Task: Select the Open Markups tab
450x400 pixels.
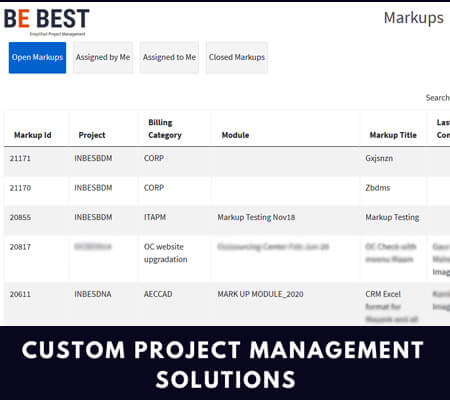Action: [37, 57]
